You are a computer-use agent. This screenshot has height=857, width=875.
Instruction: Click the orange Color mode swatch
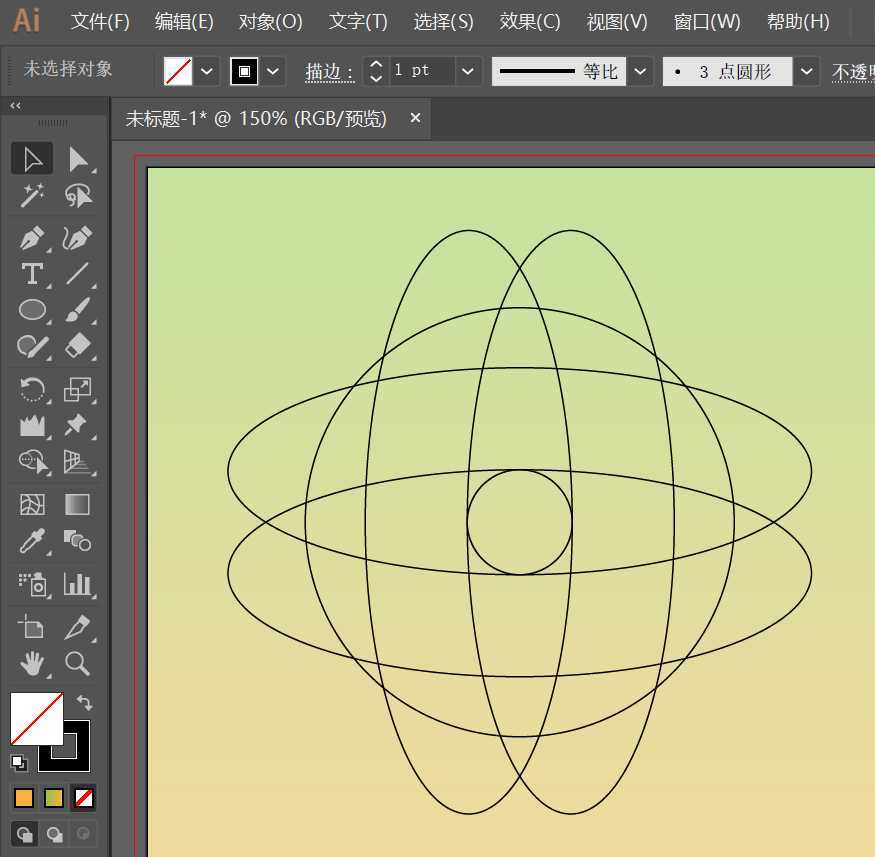click(24, 798)
